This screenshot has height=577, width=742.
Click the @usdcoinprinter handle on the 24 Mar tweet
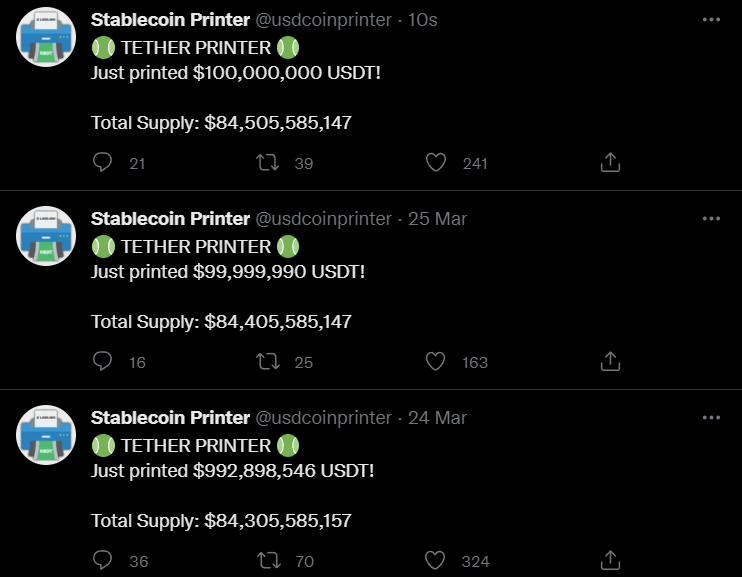324,418
